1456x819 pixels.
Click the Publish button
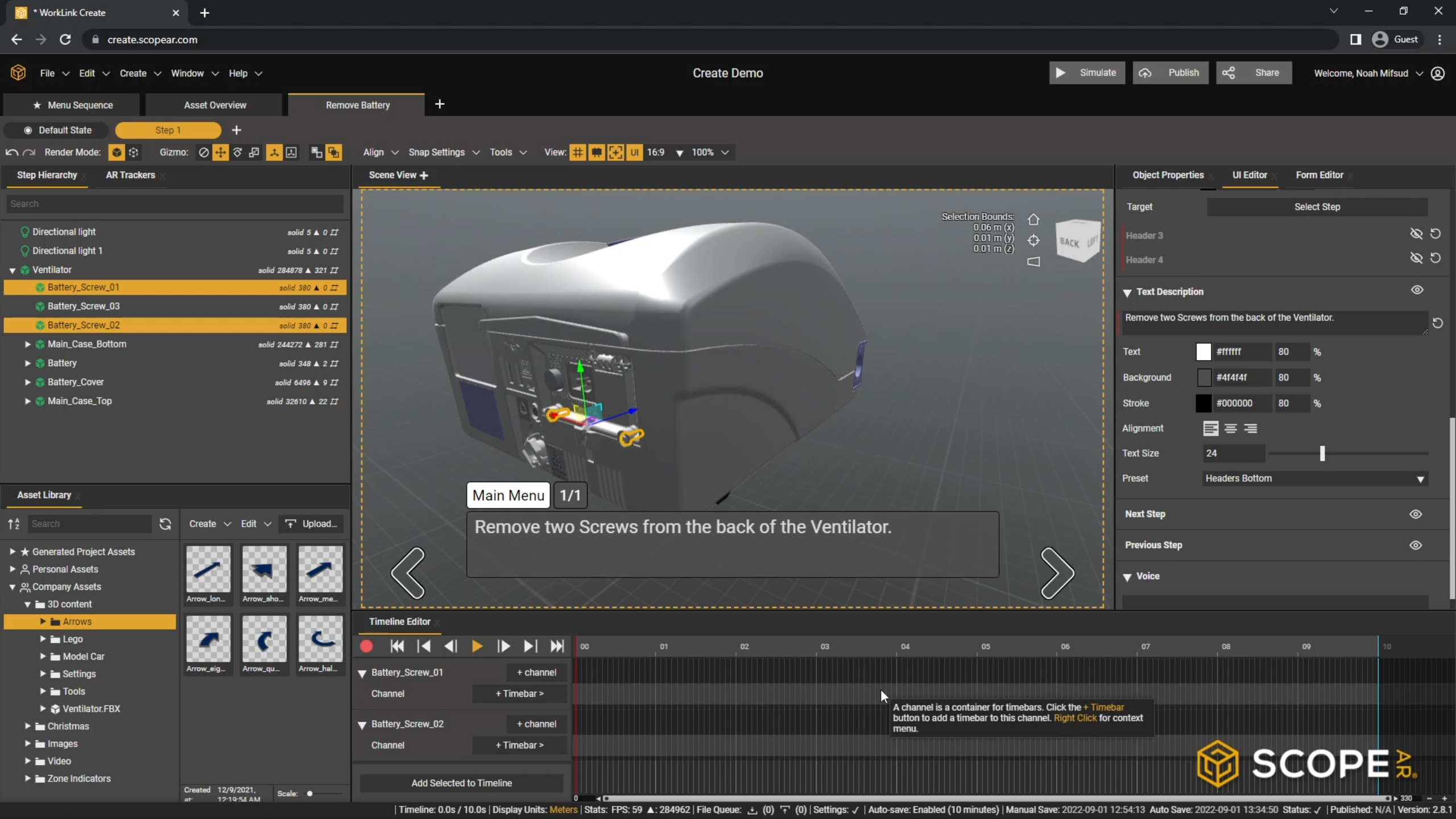(x=1170, y=73)
